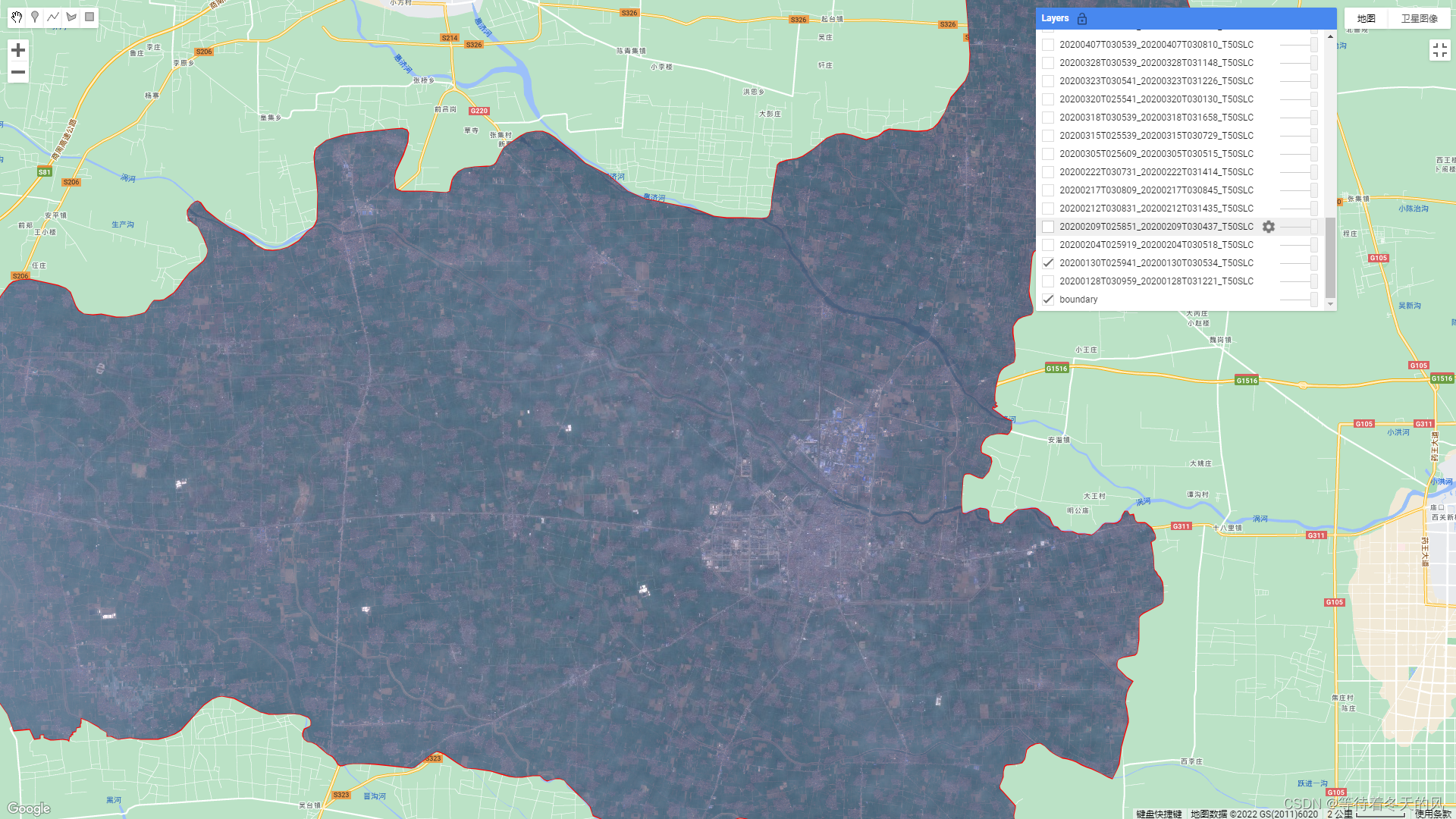Uncheck the boundary layer checkbox
1456x819 pixels.
pos(1048,300)
